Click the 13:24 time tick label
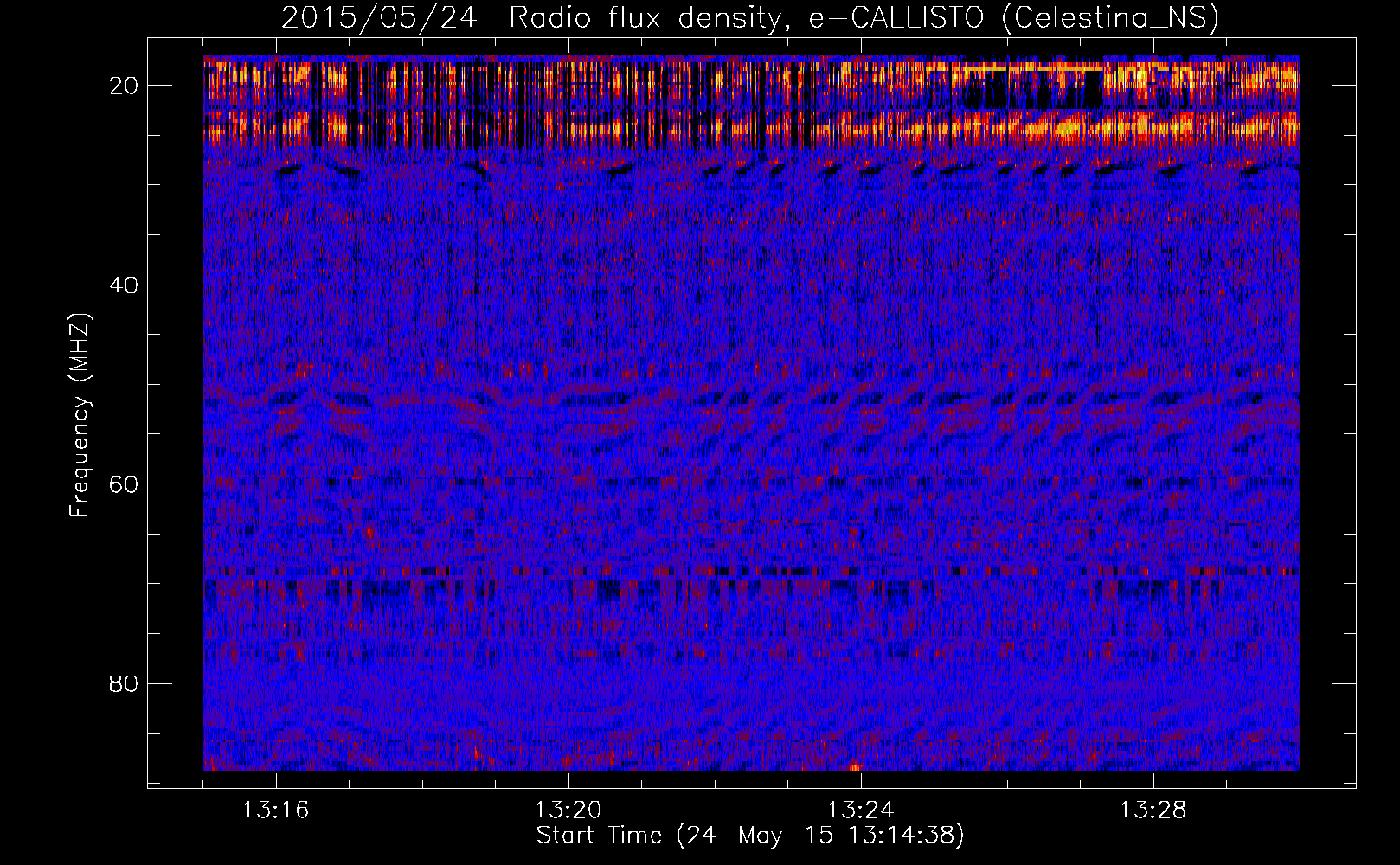 (861, 811)
